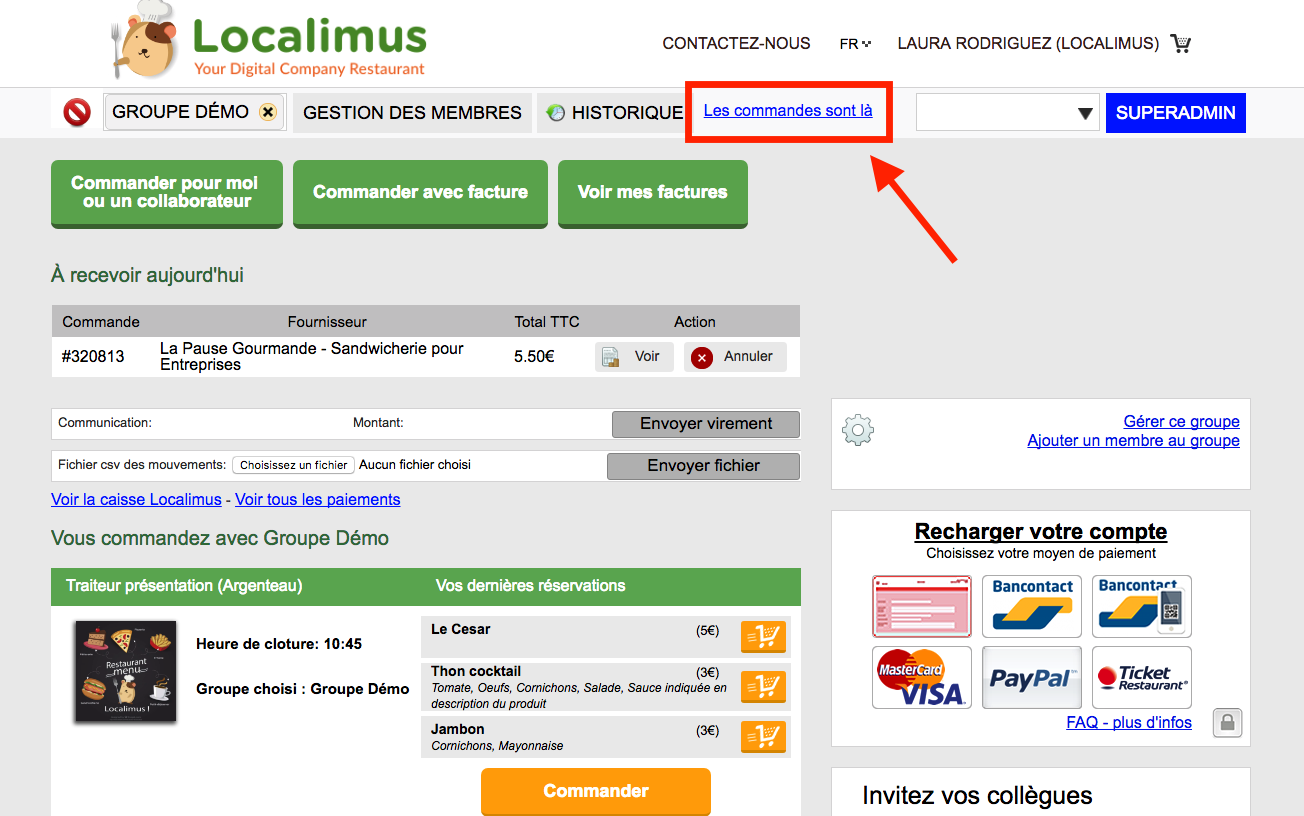
Task: Click the Superadmin button
Action: tap(1176, 113)
